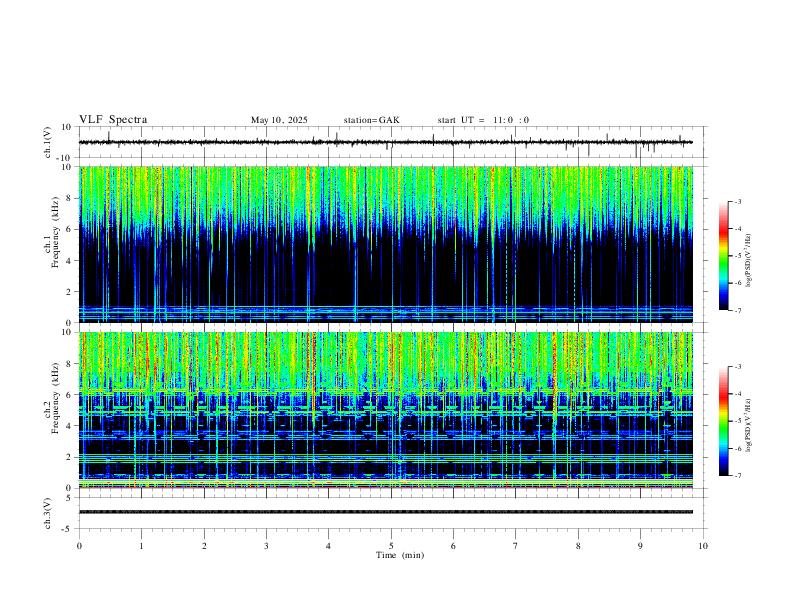
Task: Click the ch.3 voltage waveform band
Action: tap(385, 512)
